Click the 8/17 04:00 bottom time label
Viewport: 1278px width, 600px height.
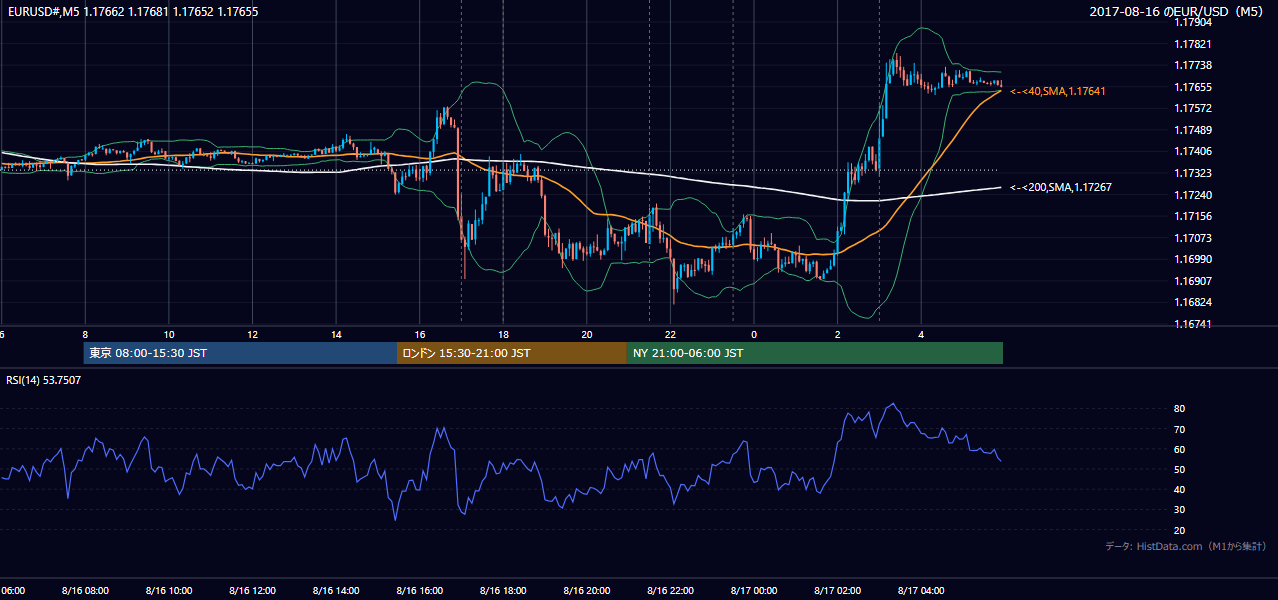click(x=921, y=590)
